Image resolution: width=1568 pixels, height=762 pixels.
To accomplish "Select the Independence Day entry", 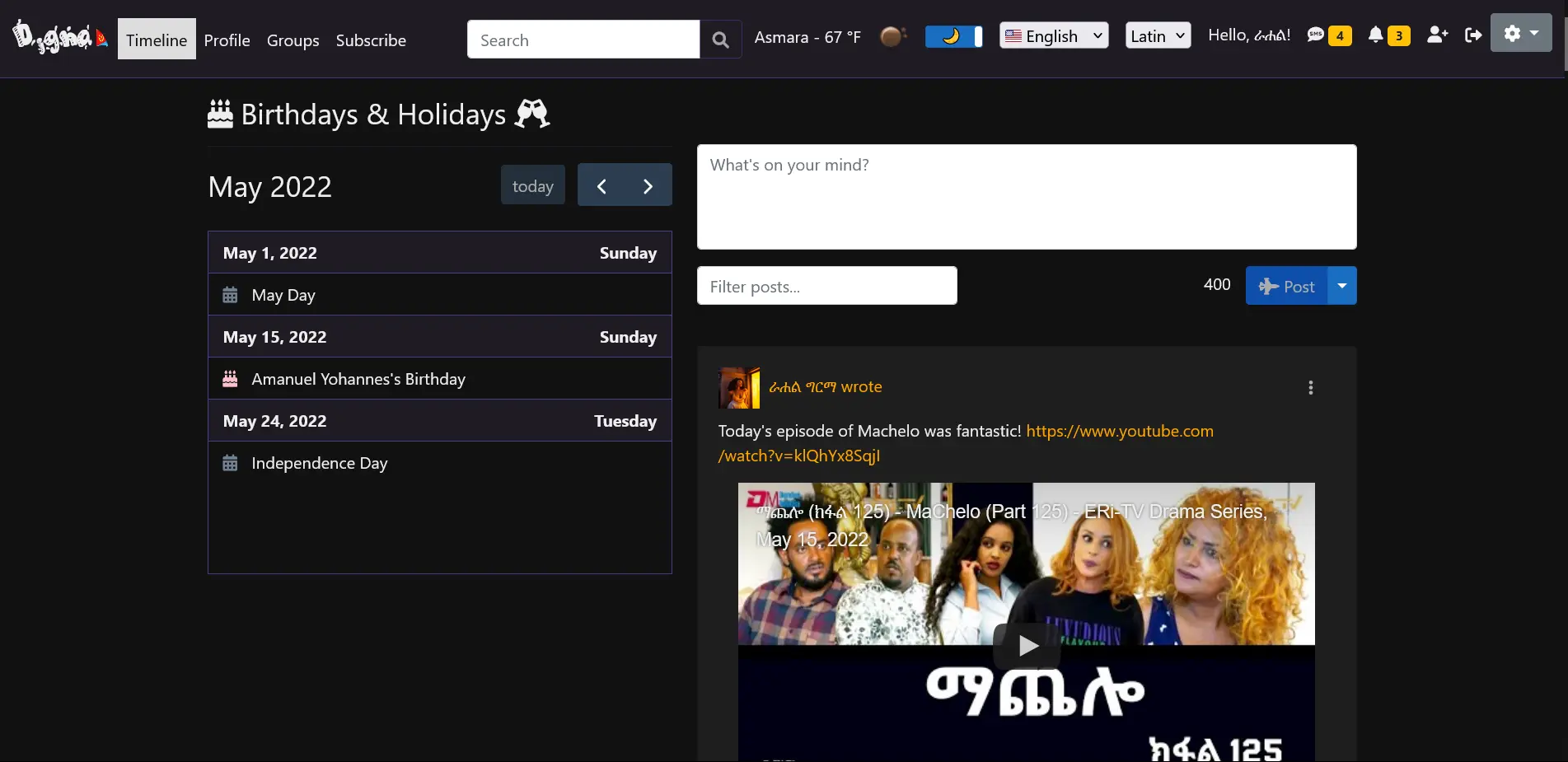I will pyautogui.click(x=440, y=463).
